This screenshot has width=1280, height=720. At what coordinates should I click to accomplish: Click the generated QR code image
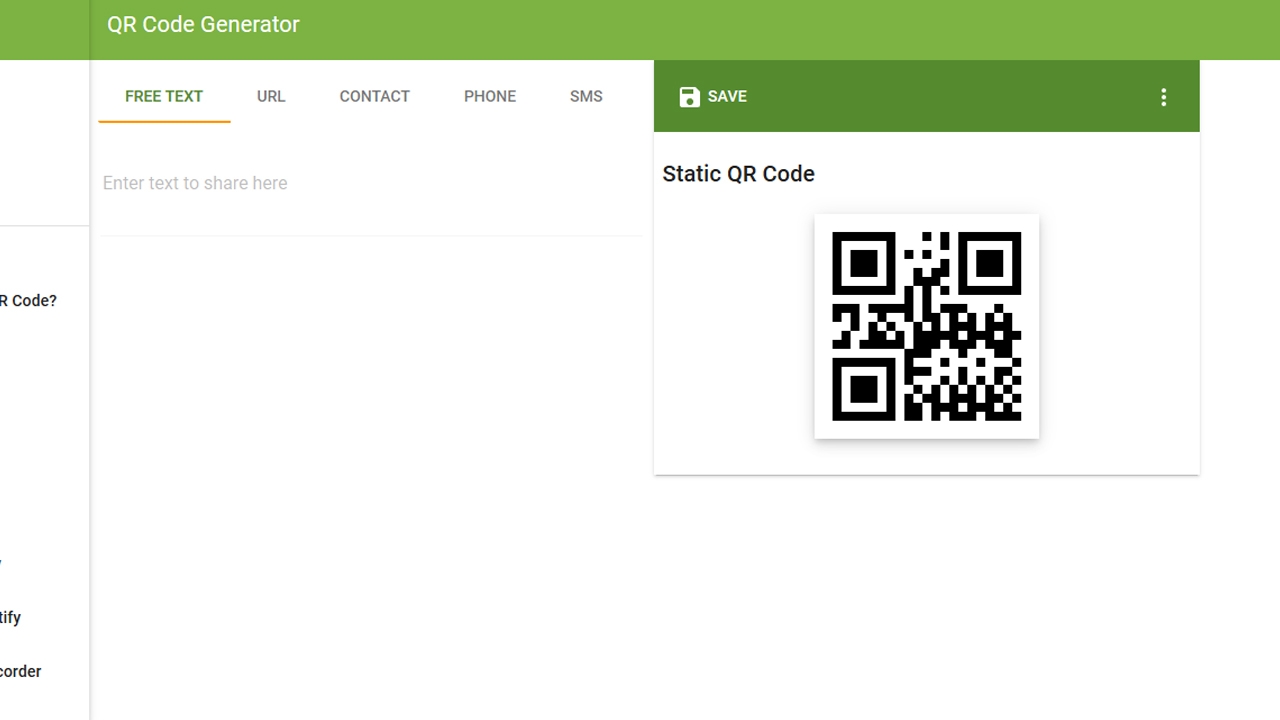927,326
